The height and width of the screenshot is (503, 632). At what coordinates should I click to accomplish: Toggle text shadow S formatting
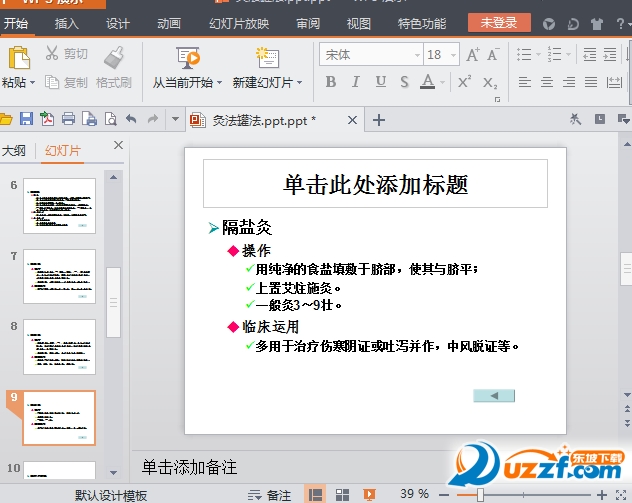coord(404,82)
